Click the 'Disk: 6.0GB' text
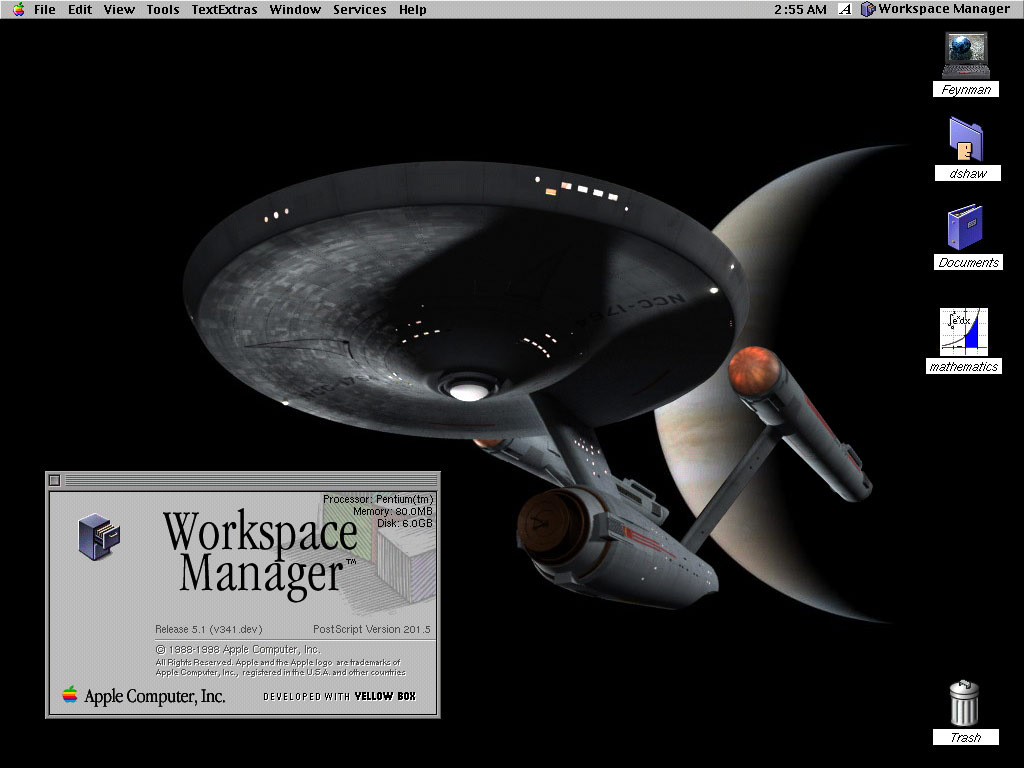Screen dimensions: 1024x768 pyautogui.click(x=405, y=523)
